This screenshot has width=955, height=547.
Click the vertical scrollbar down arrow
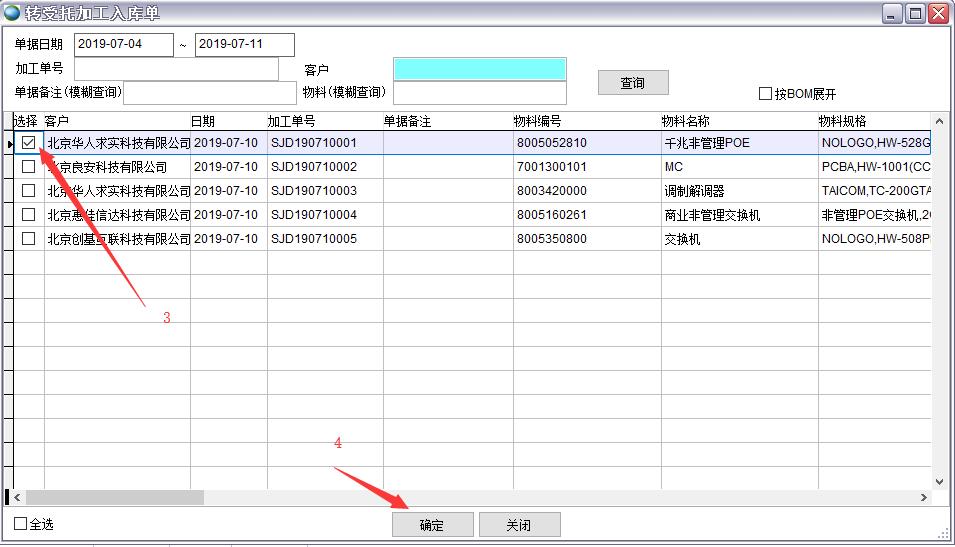(939, 481)
